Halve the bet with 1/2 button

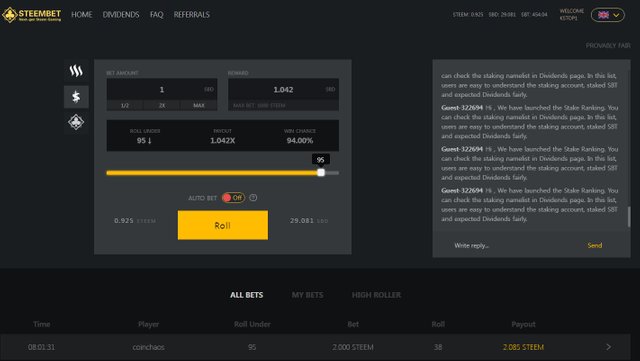[125, 105]
